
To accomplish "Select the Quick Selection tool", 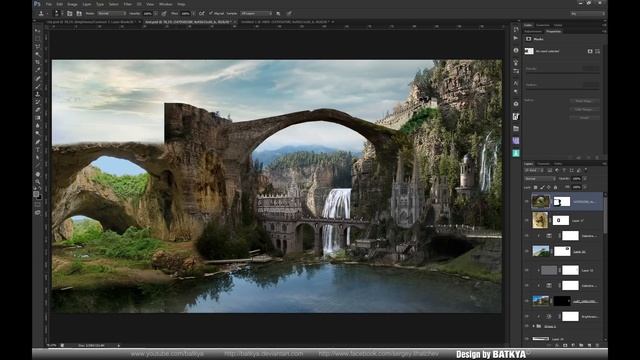I will coord(38,54).
